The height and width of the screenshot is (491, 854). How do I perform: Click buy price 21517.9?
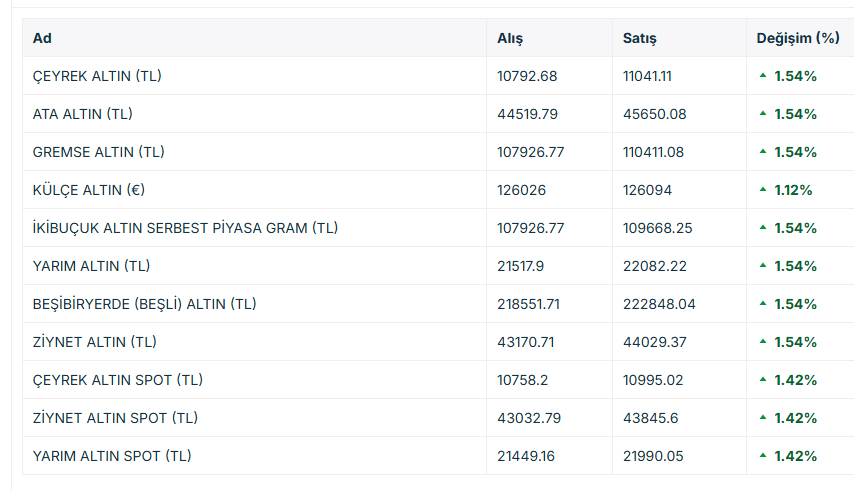[x=520, y=266]
